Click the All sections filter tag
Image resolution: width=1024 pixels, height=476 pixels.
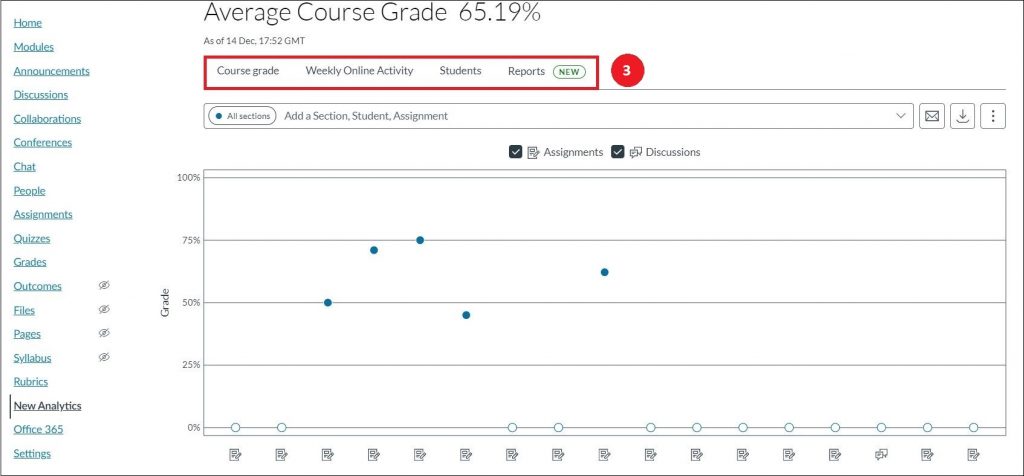[242, 116]
